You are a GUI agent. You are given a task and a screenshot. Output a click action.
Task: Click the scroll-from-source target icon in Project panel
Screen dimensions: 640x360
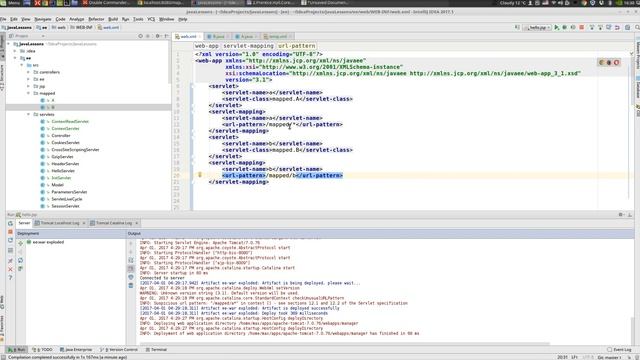[x=140, y=36]
